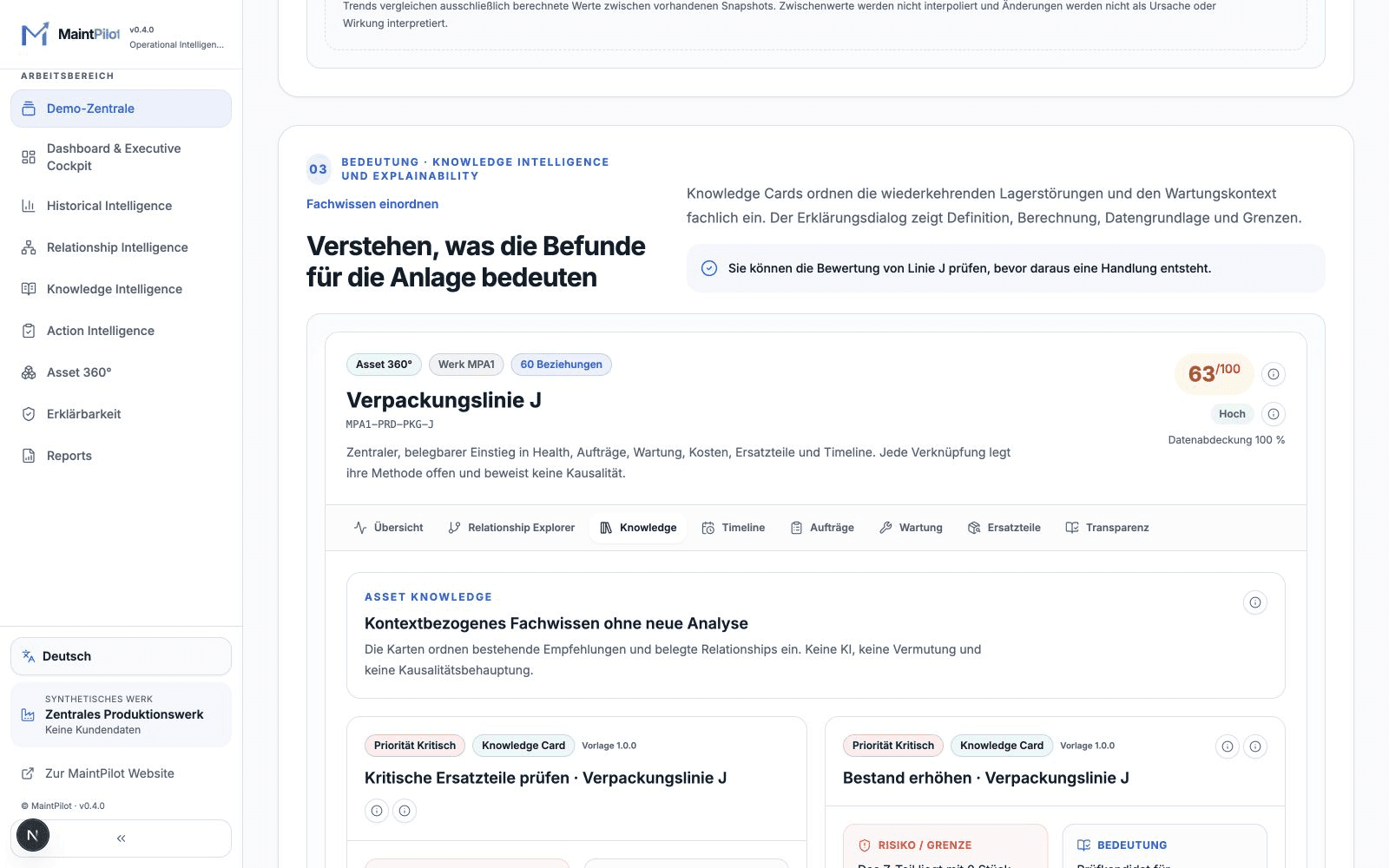Open Relationship Intelligence page
Viewport: 1389px width, 868px height.
point(121,247)
